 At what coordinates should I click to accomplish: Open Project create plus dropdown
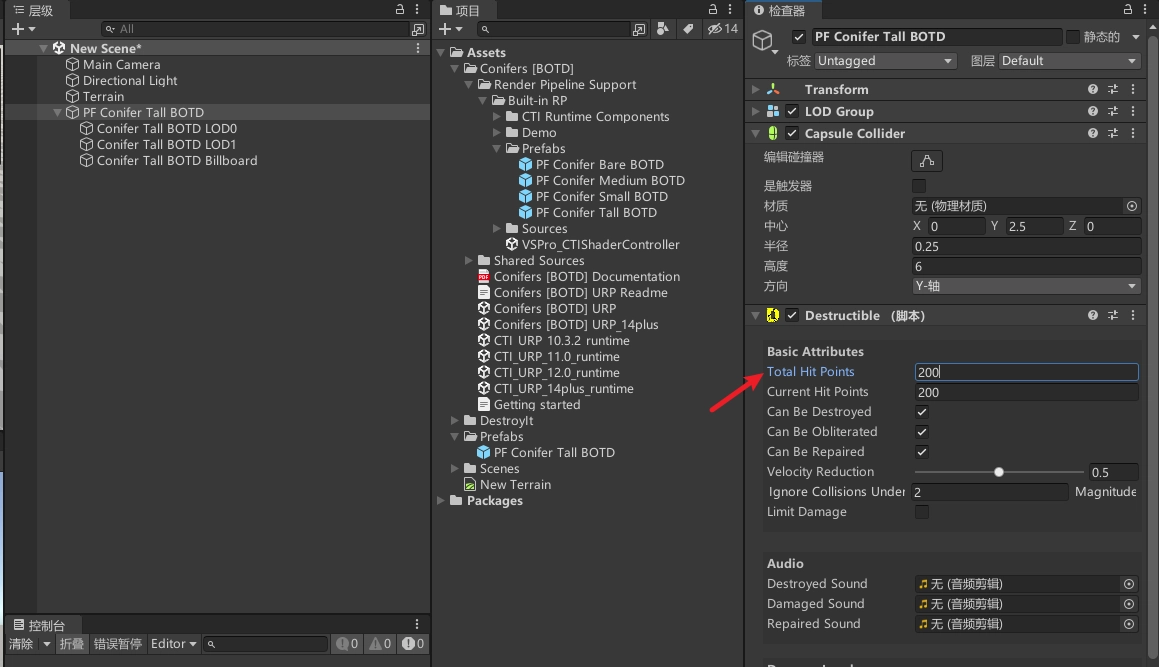click(449, 29)
